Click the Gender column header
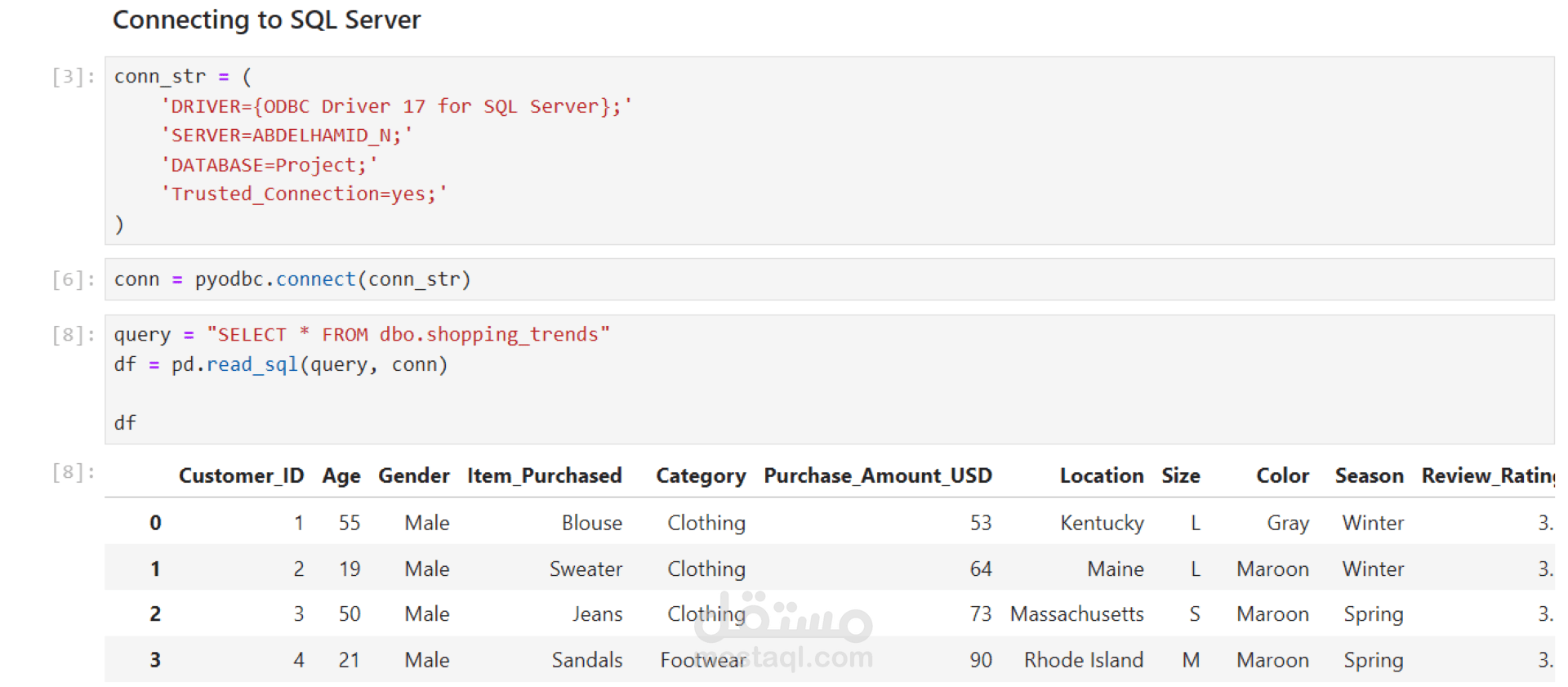This screenshot has height=687, width=1568. point(413,475)
